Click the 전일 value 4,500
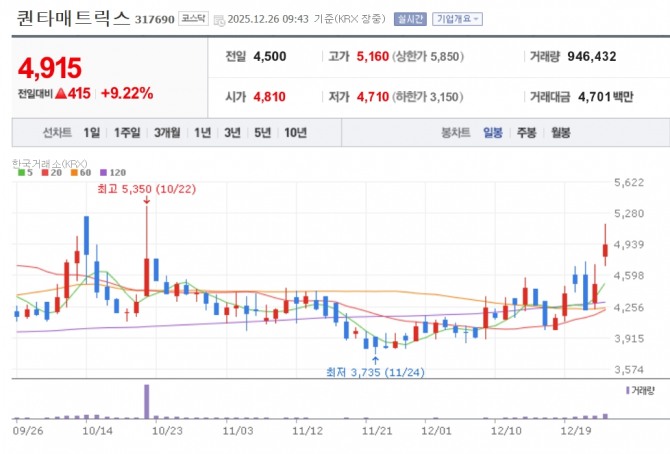This screenshot has width=670, height=454. (270, 56)
